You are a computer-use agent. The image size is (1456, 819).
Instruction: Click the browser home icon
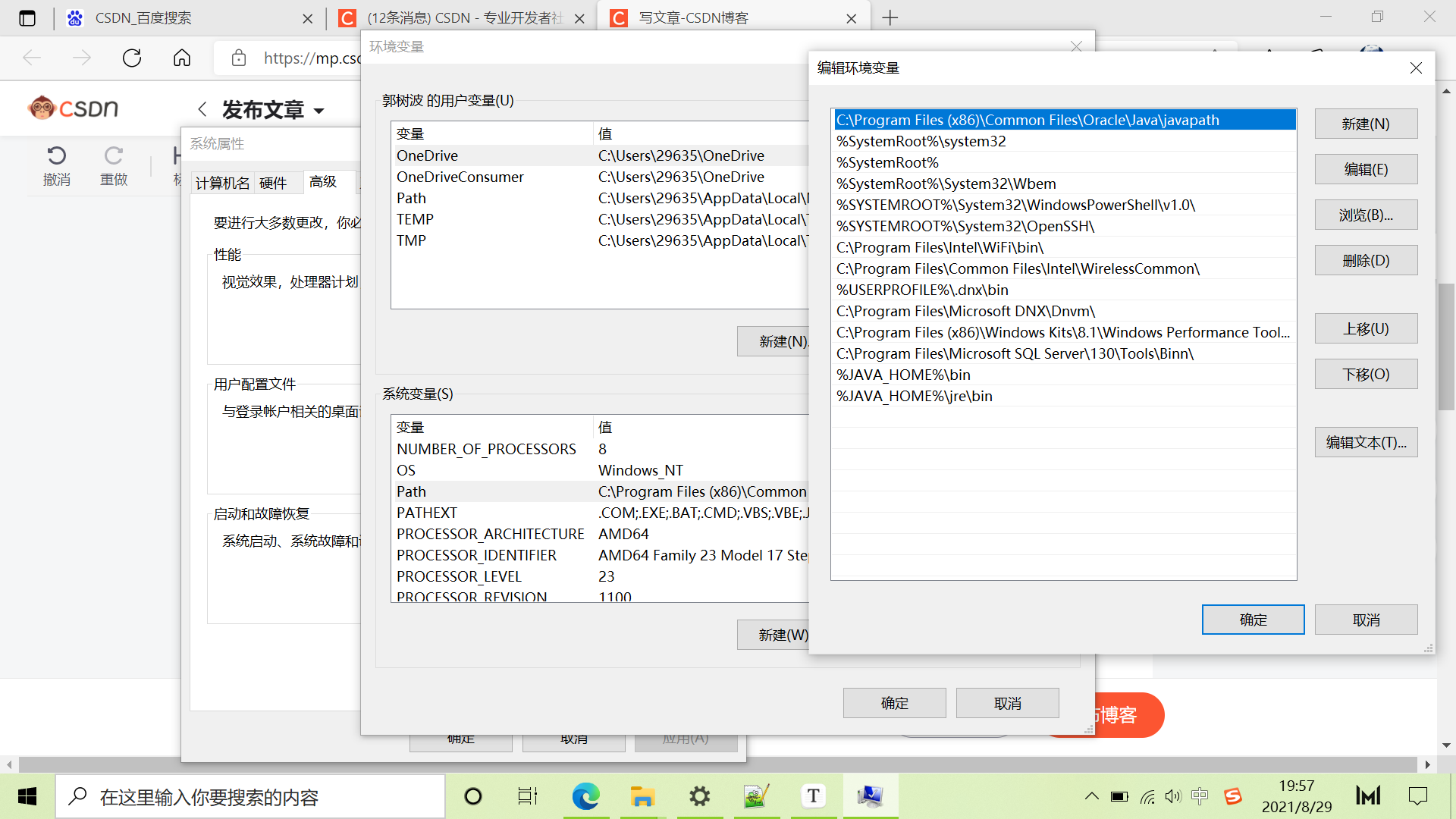pyautogui.click(x=182, y=58)
